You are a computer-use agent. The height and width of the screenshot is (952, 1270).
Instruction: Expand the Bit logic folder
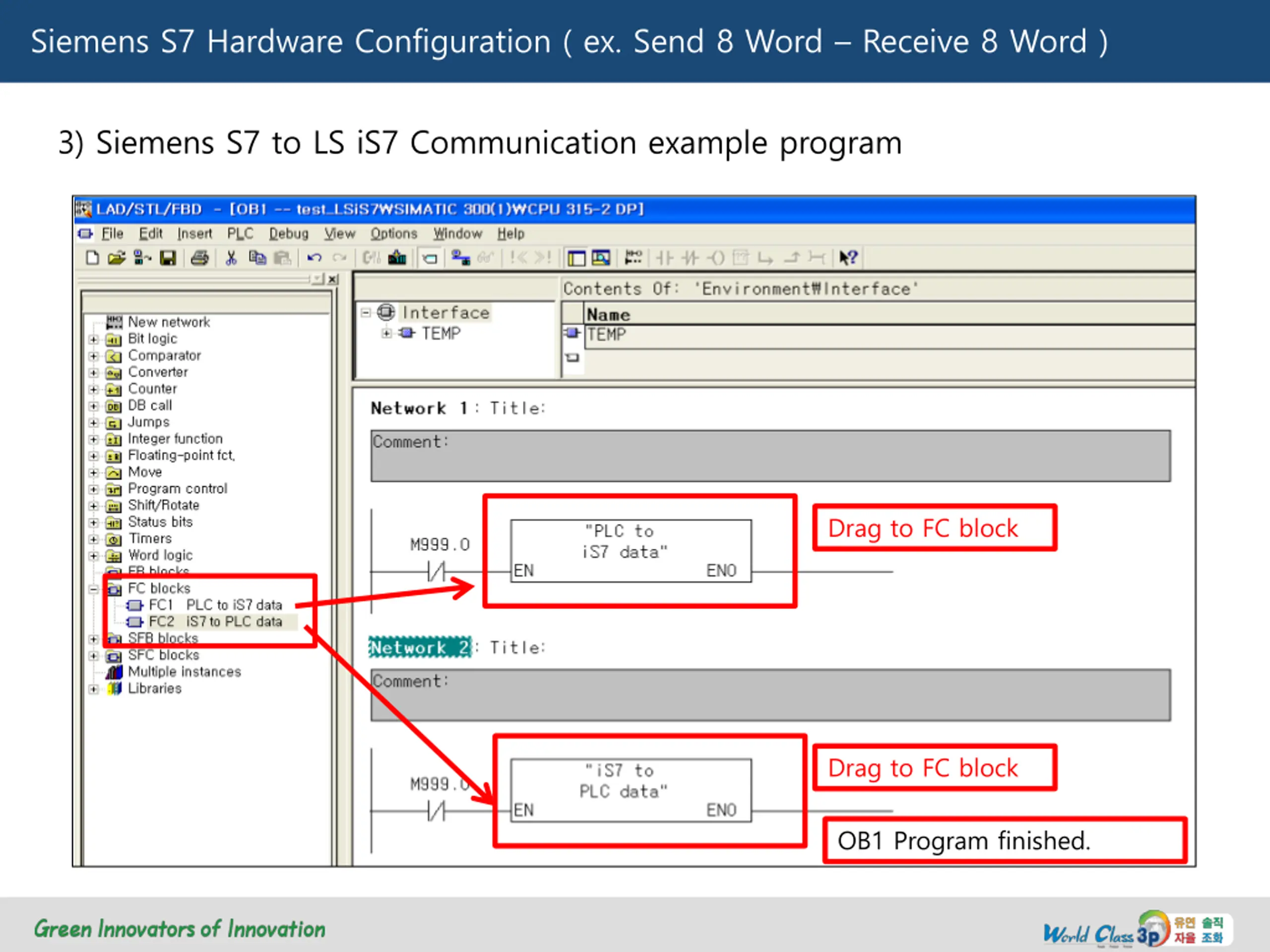coord(94,339)
